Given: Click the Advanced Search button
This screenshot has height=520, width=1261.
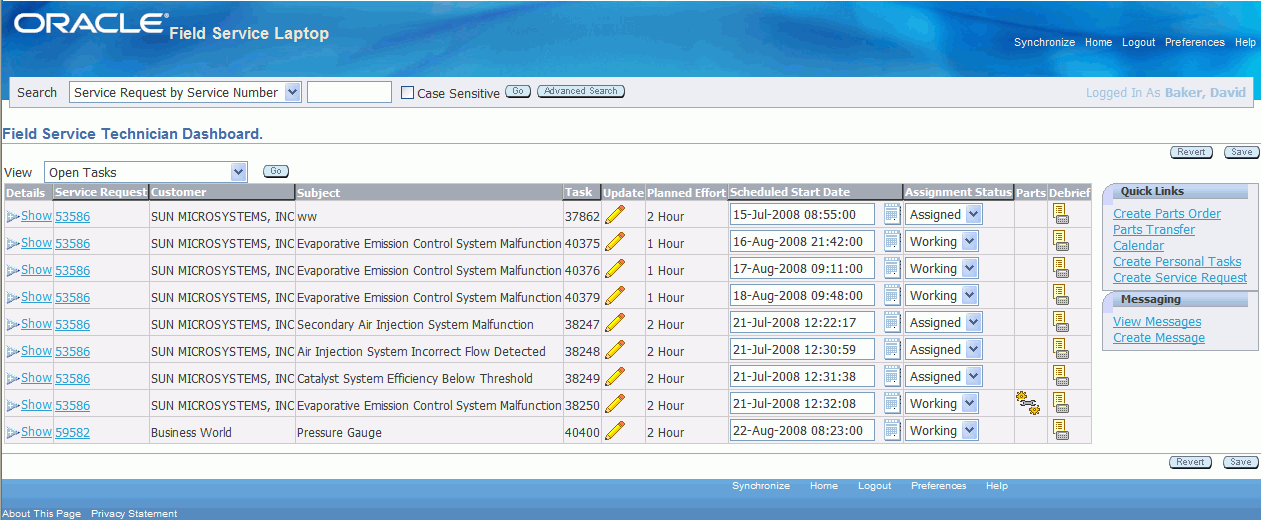Looking at the screenshot, I should coord(581,91).
